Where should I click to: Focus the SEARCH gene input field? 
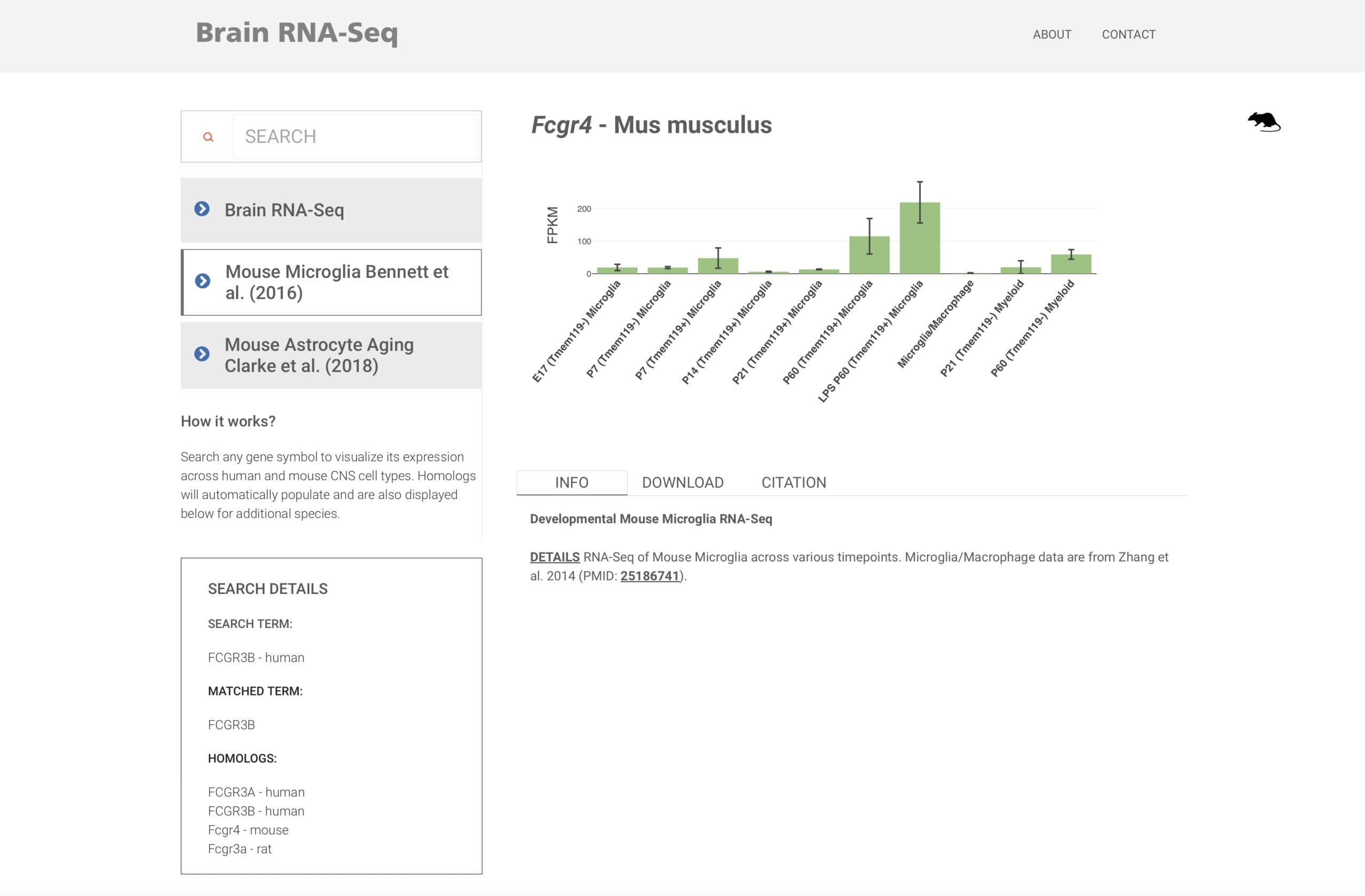(355, 136)
